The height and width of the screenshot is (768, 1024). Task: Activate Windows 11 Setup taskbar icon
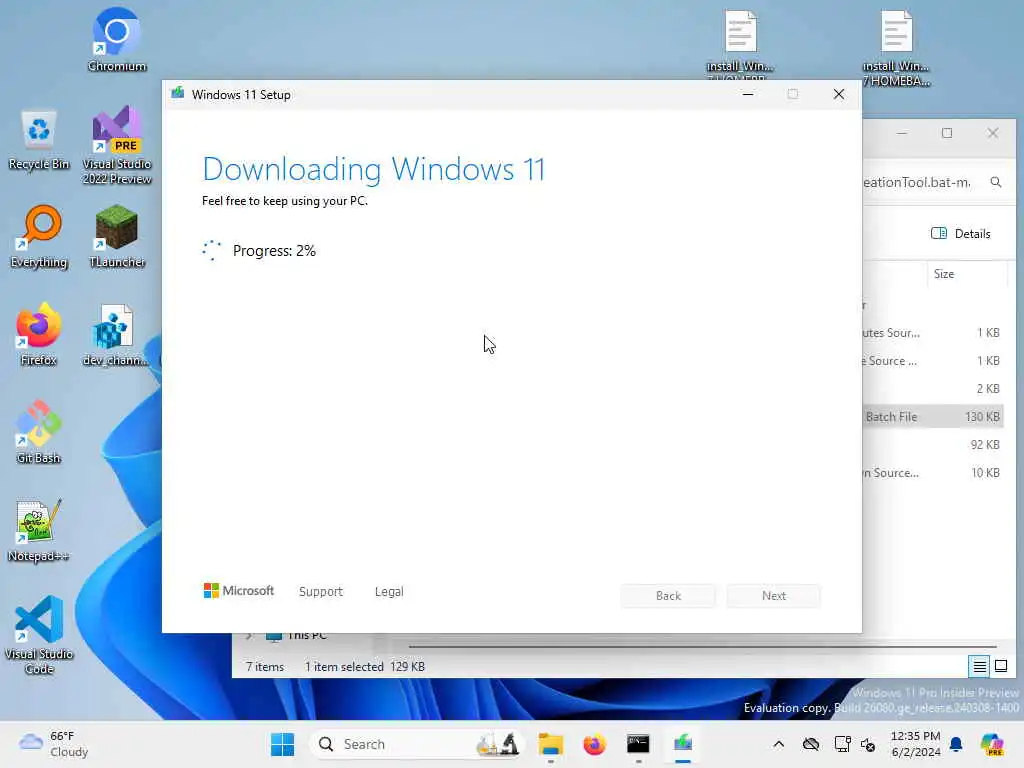[682, 744]
